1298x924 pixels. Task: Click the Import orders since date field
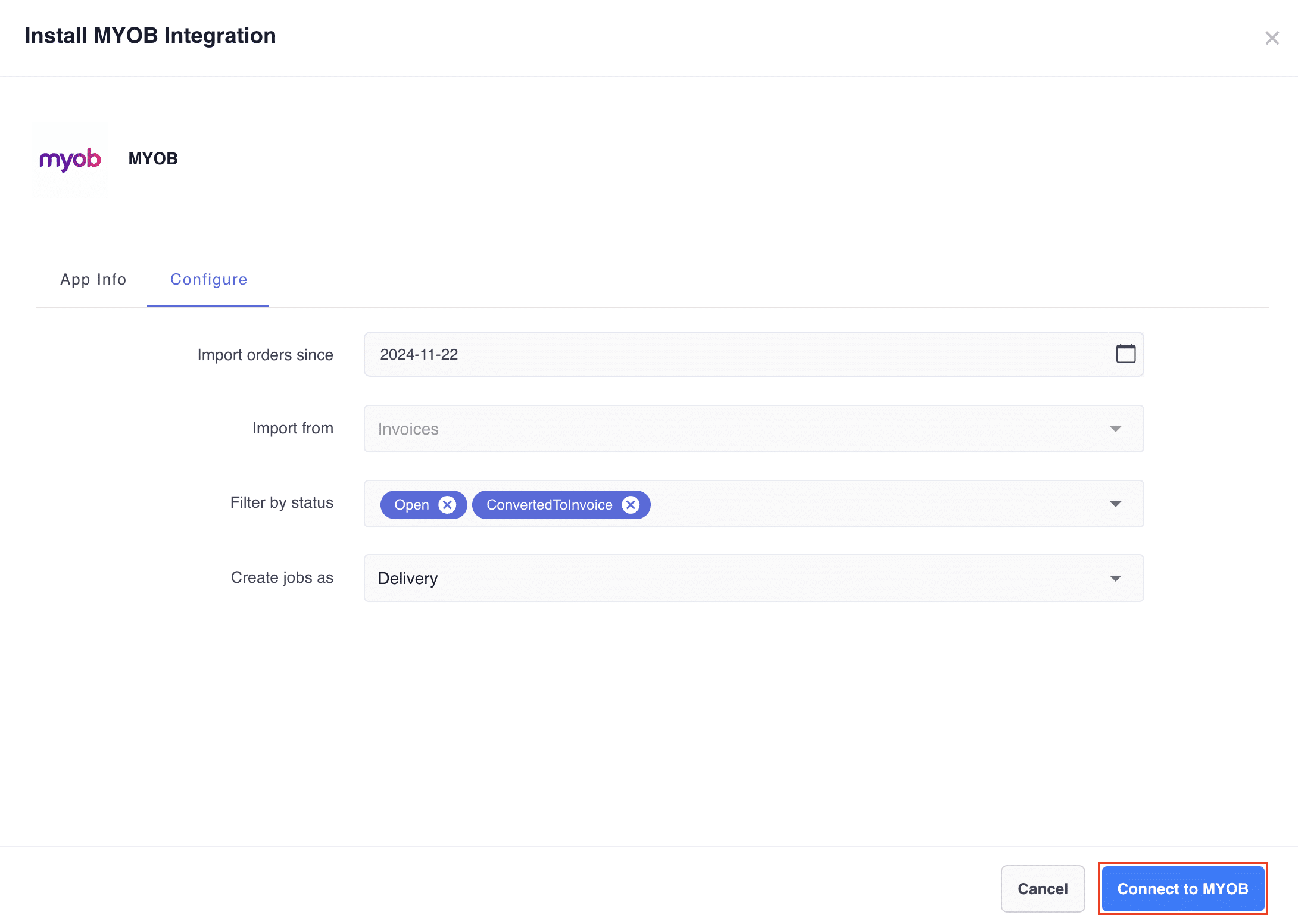pyautogui.click(x=753, y=354)
